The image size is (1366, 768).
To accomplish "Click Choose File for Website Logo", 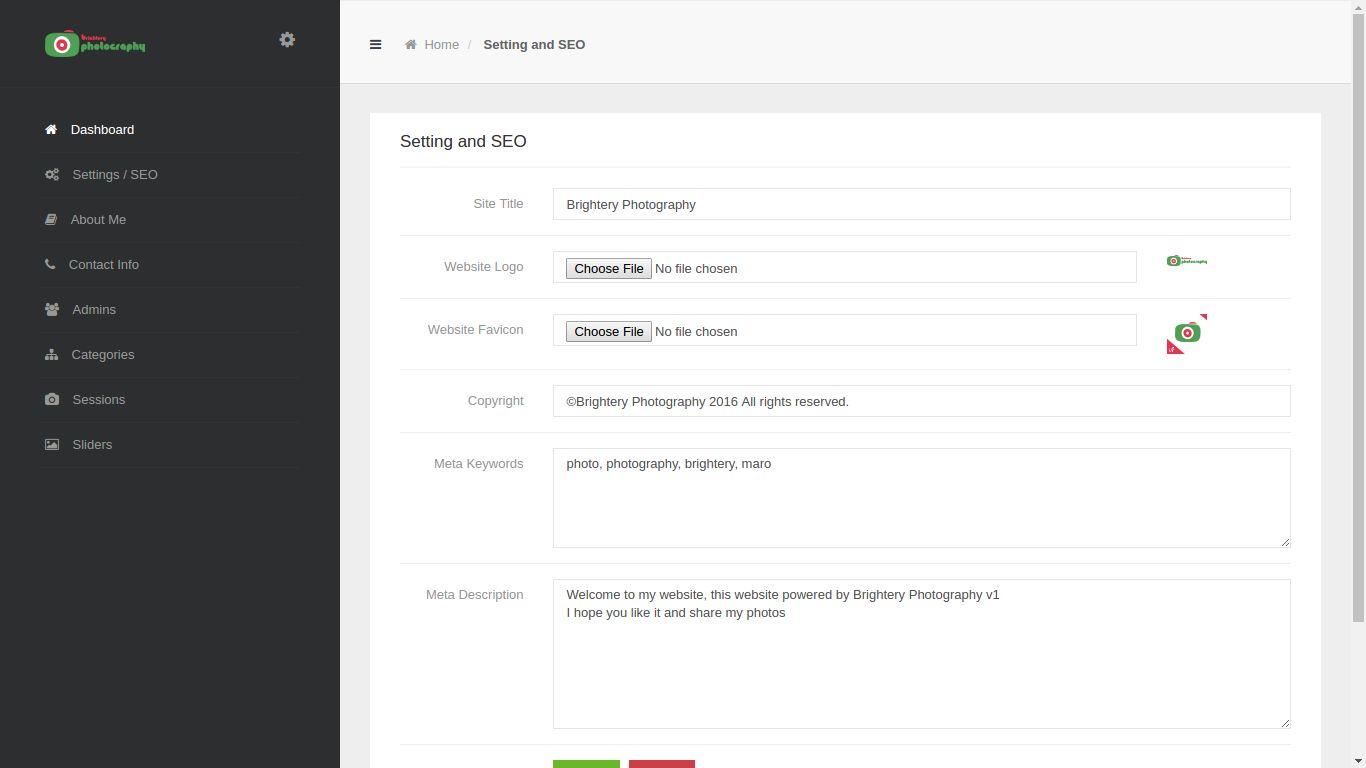I will click(x=608, y=268).
